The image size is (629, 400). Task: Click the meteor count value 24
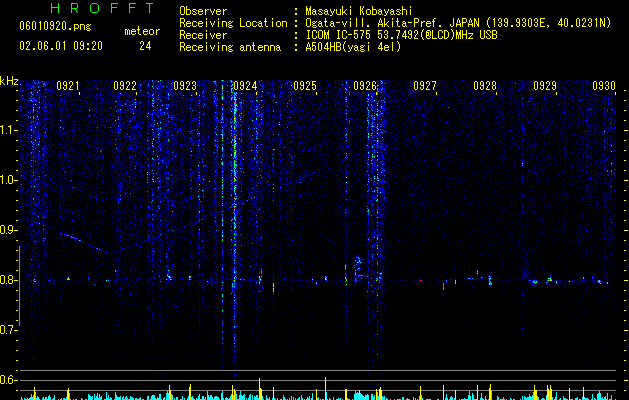(x=145, y=46)
